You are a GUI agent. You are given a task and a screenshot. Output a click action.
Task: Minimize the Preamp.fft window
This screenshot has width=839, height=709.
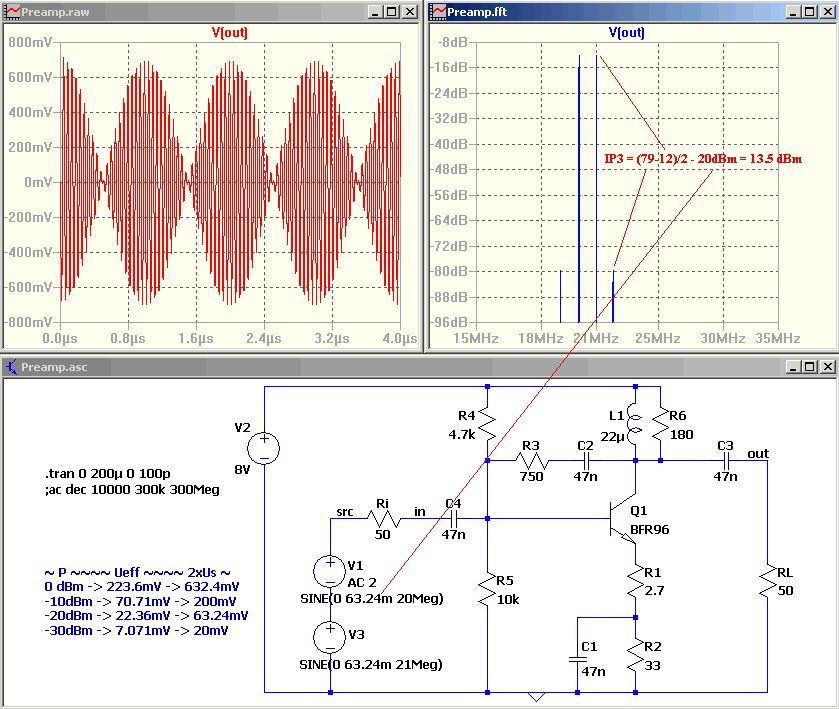point(793,12)
